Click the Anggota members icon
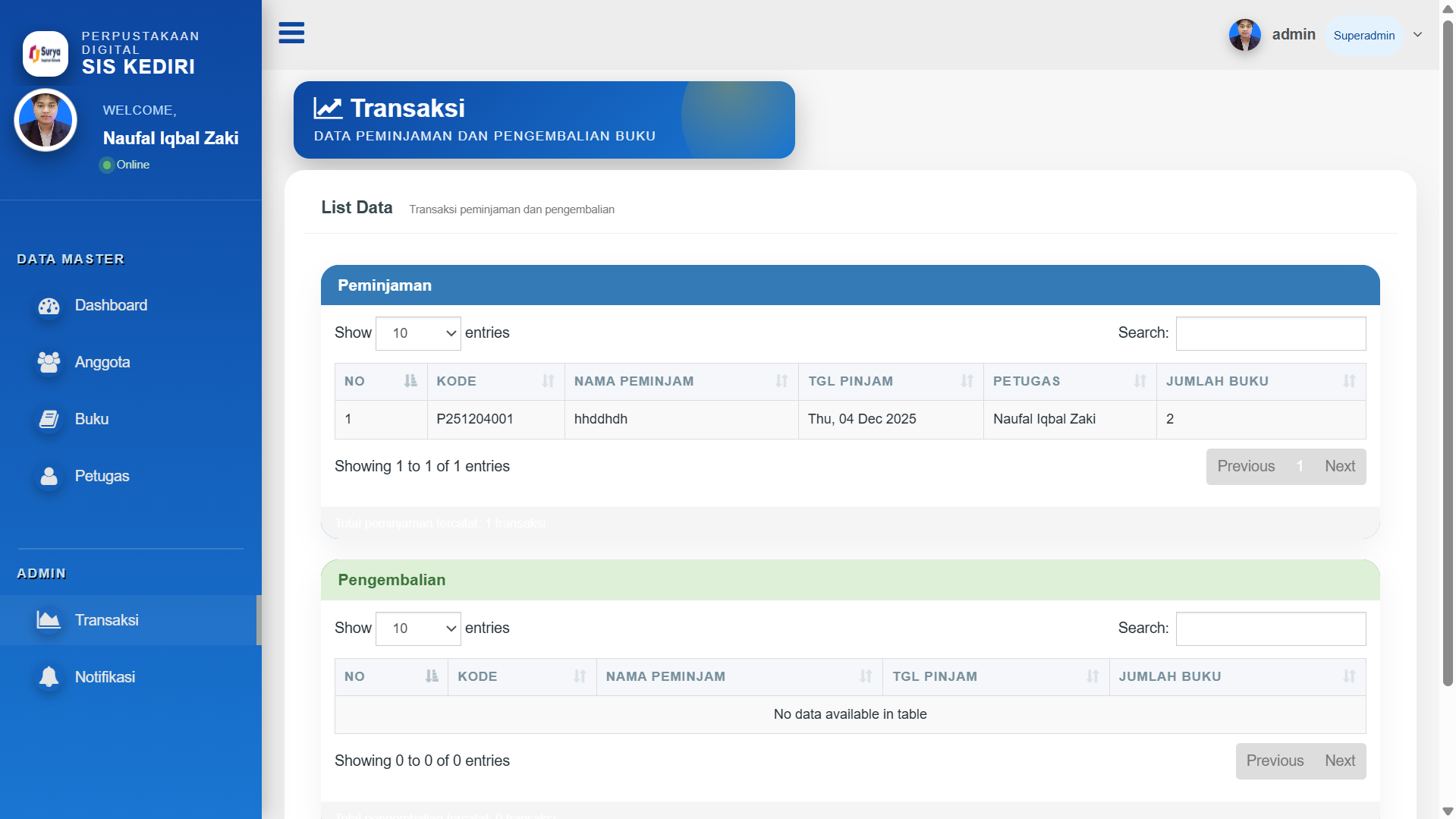This screenshot has height=819, width=1456. click(x=49, y=362)
